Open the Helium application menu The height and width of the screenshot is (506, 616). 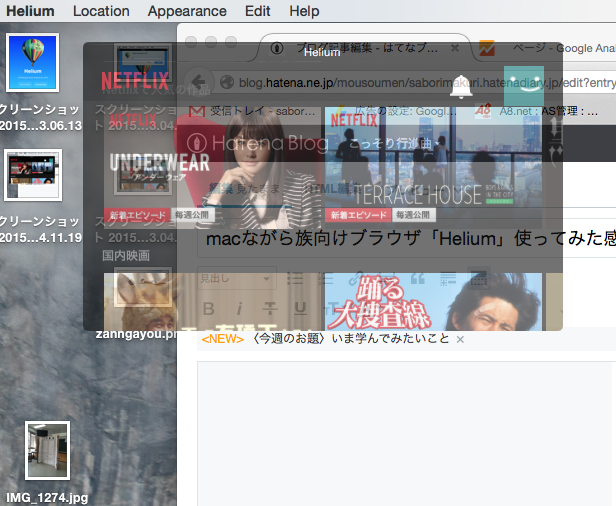coord(30,11)
